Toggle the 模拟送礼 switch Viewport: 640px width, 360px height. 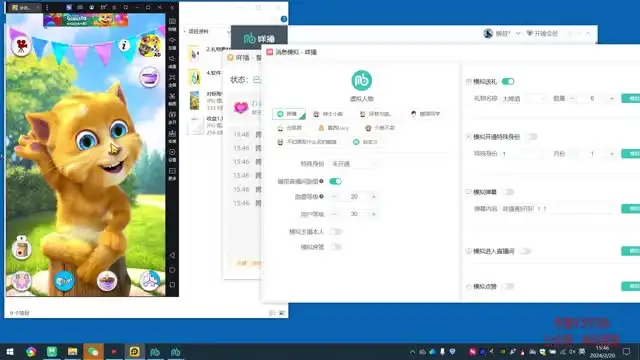[x=508, y=82]
